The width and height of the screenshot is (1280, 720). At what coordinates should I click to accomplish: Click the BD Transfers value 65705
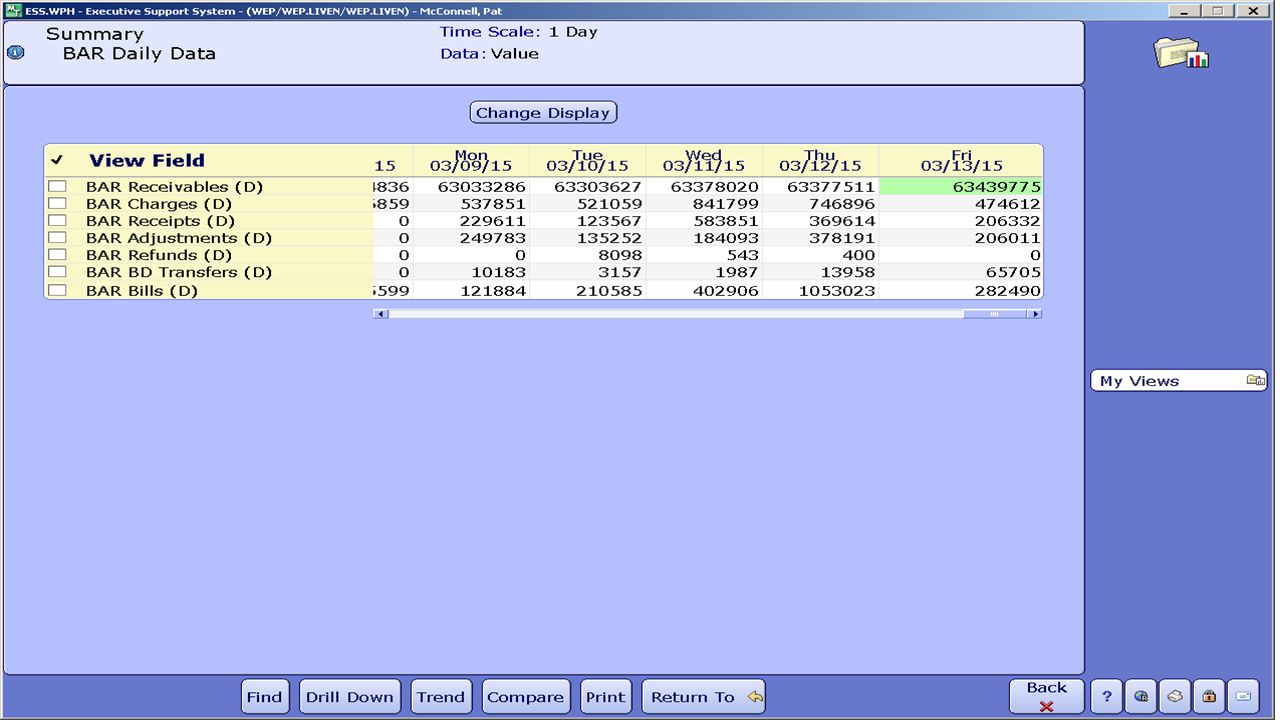(x=1013, y=272)
